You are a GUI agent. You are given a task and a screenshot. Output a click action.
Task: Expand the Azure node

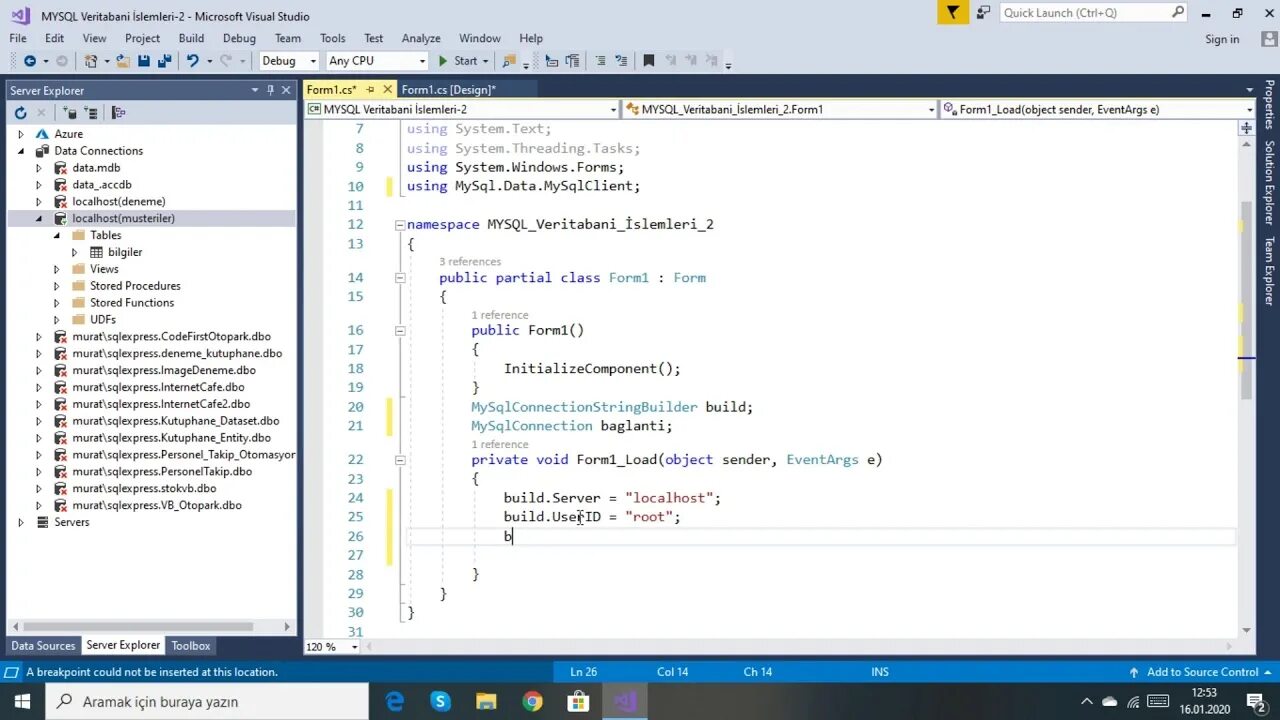(20, 134)
